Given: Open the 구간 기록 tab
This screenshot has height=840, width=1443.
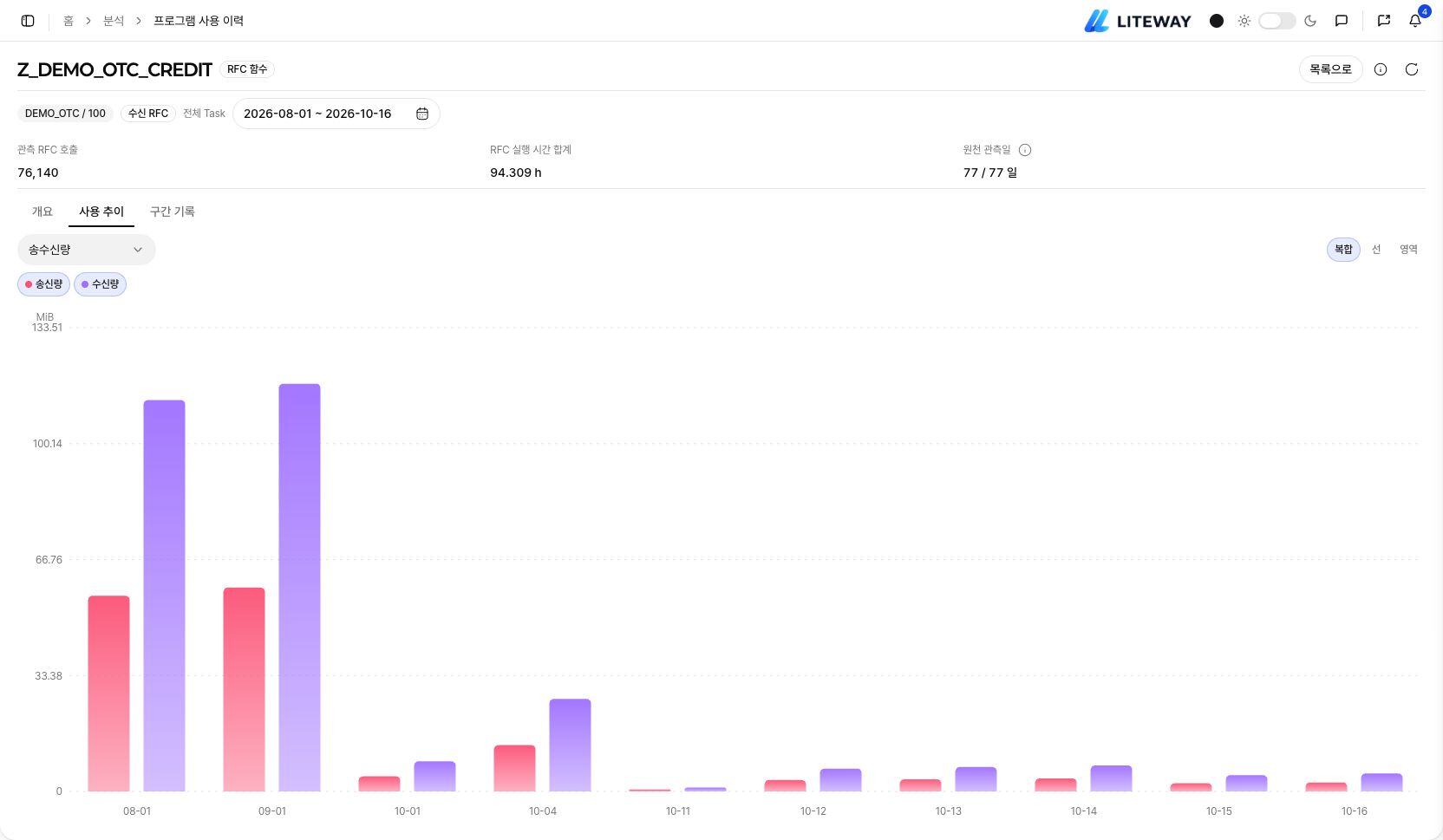Looking at the screenshot, I should [173, 212].
